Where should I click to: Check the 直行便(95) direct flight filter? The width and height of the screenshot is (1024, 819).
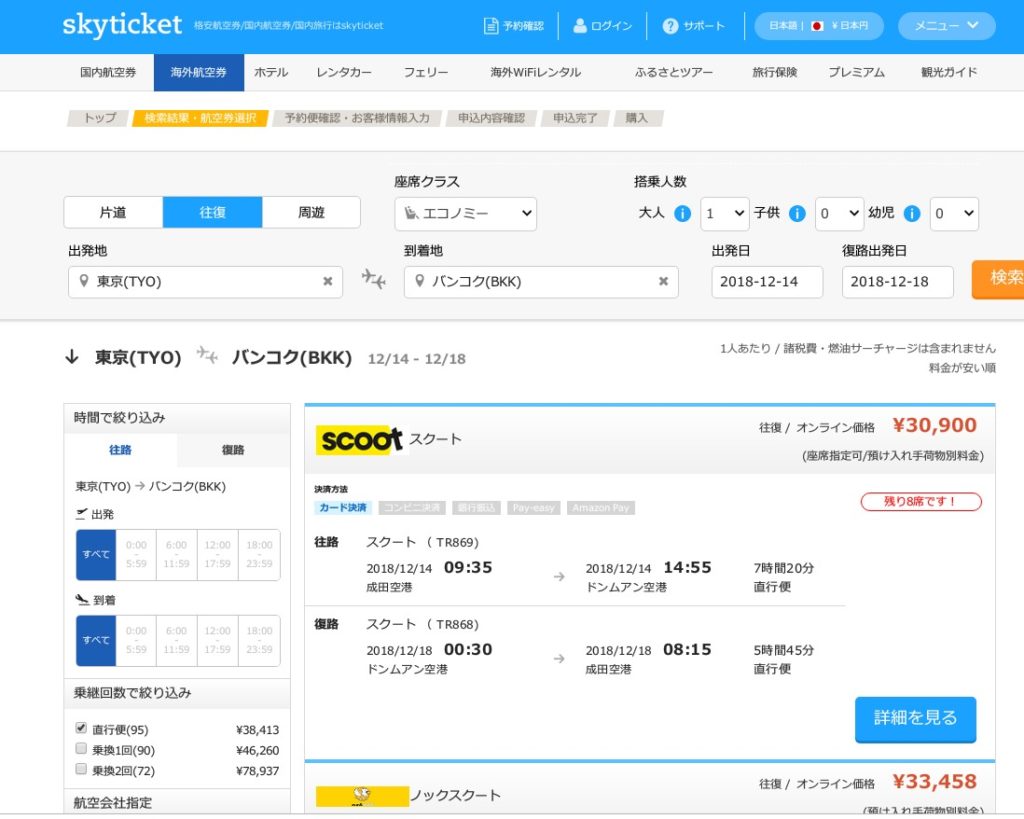(81, 728)
